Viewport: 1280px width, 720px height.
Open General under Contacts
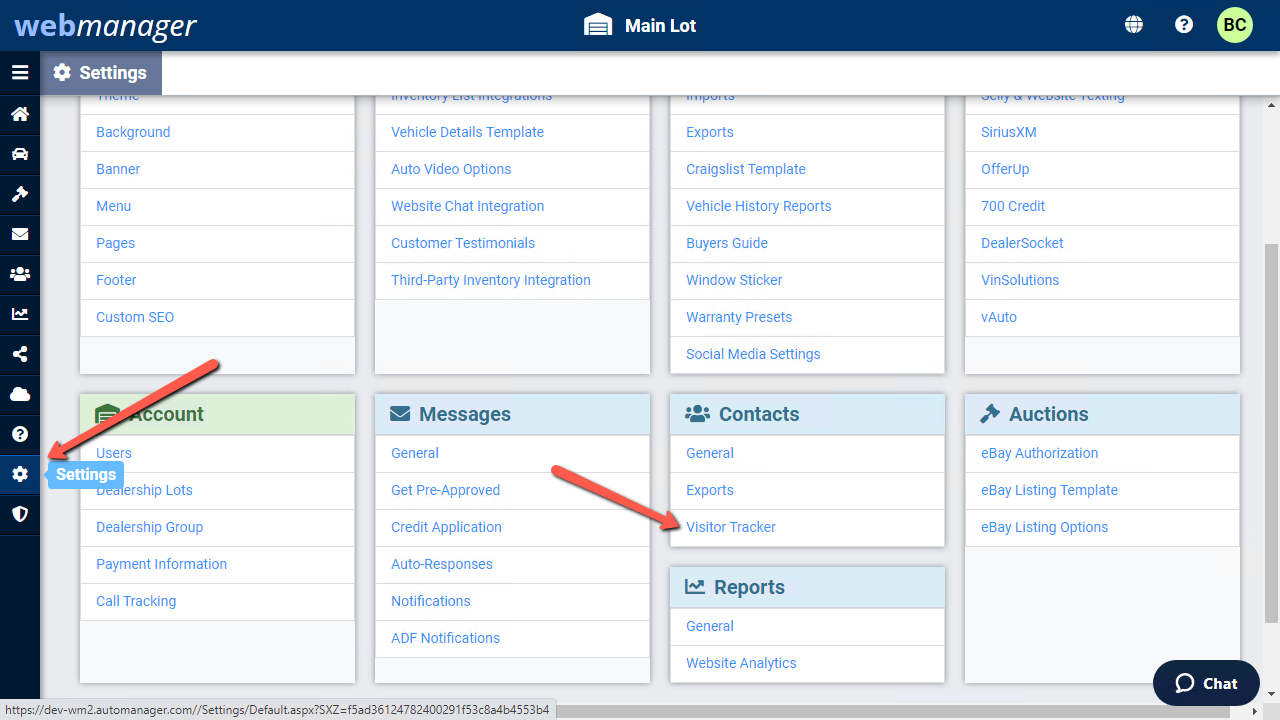click(x=710, y=453)
